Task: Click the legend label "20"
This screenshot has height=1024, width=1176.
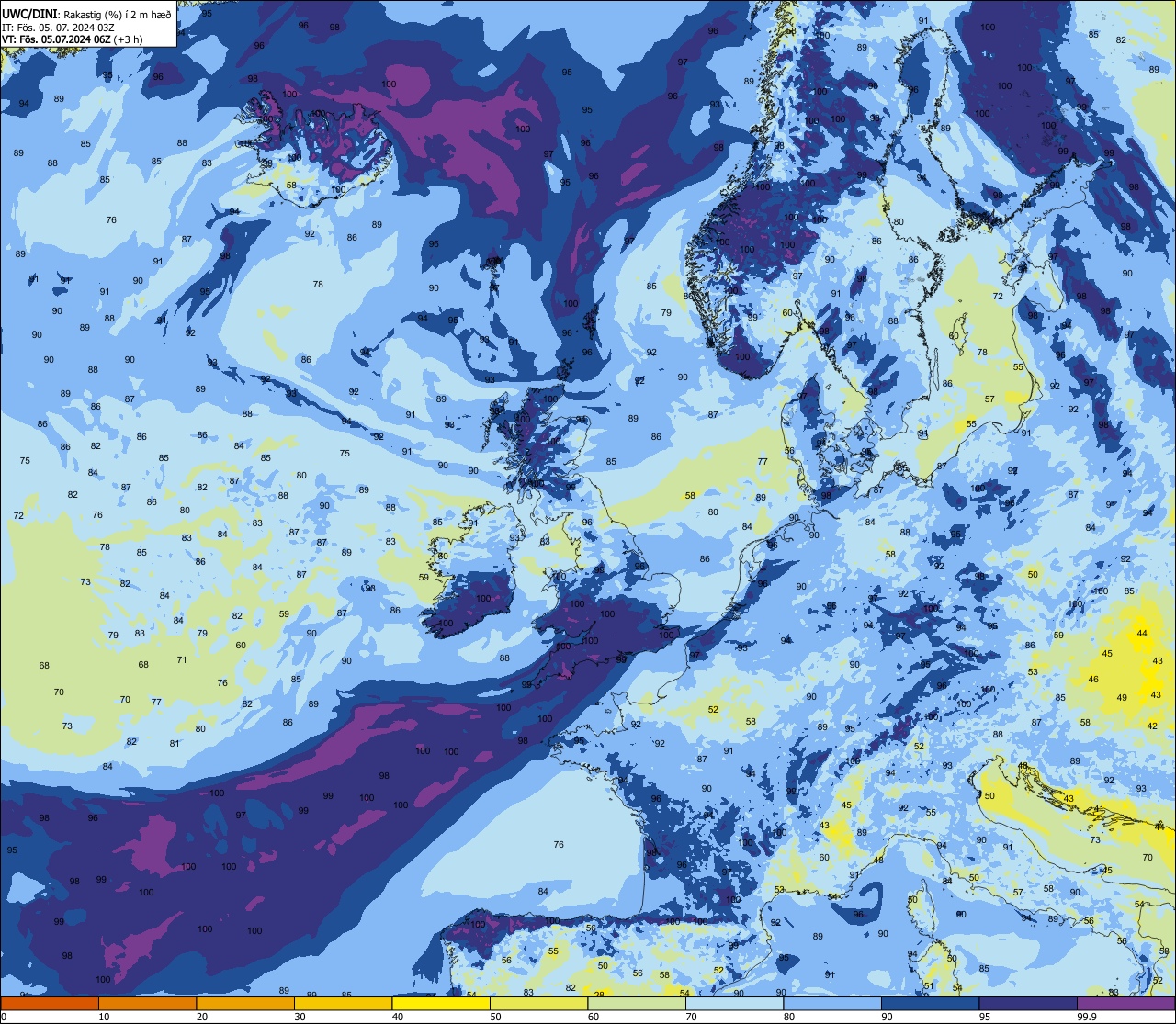Action: coord(202,1017)
